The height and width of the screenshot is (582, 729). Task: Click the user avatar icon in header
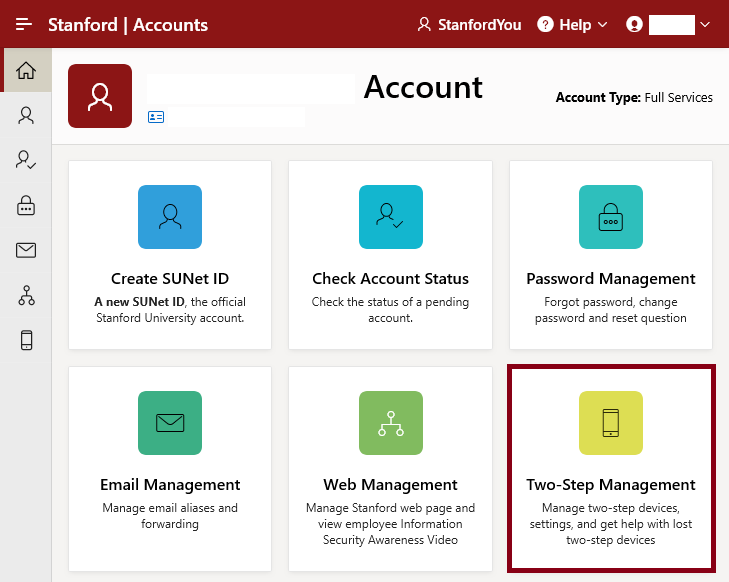coord(634,24)
